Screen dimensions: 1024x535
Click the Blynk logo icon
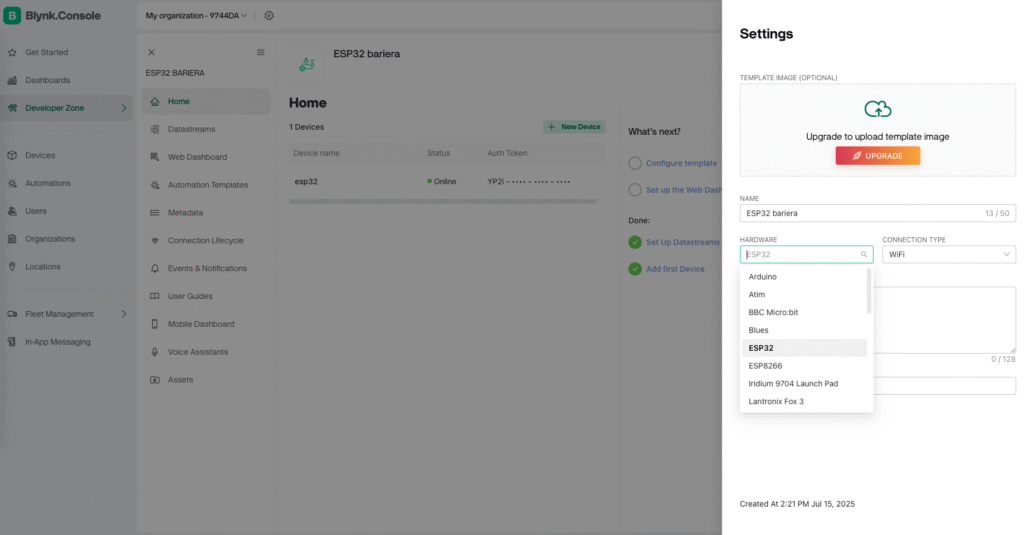coord(12,15)
